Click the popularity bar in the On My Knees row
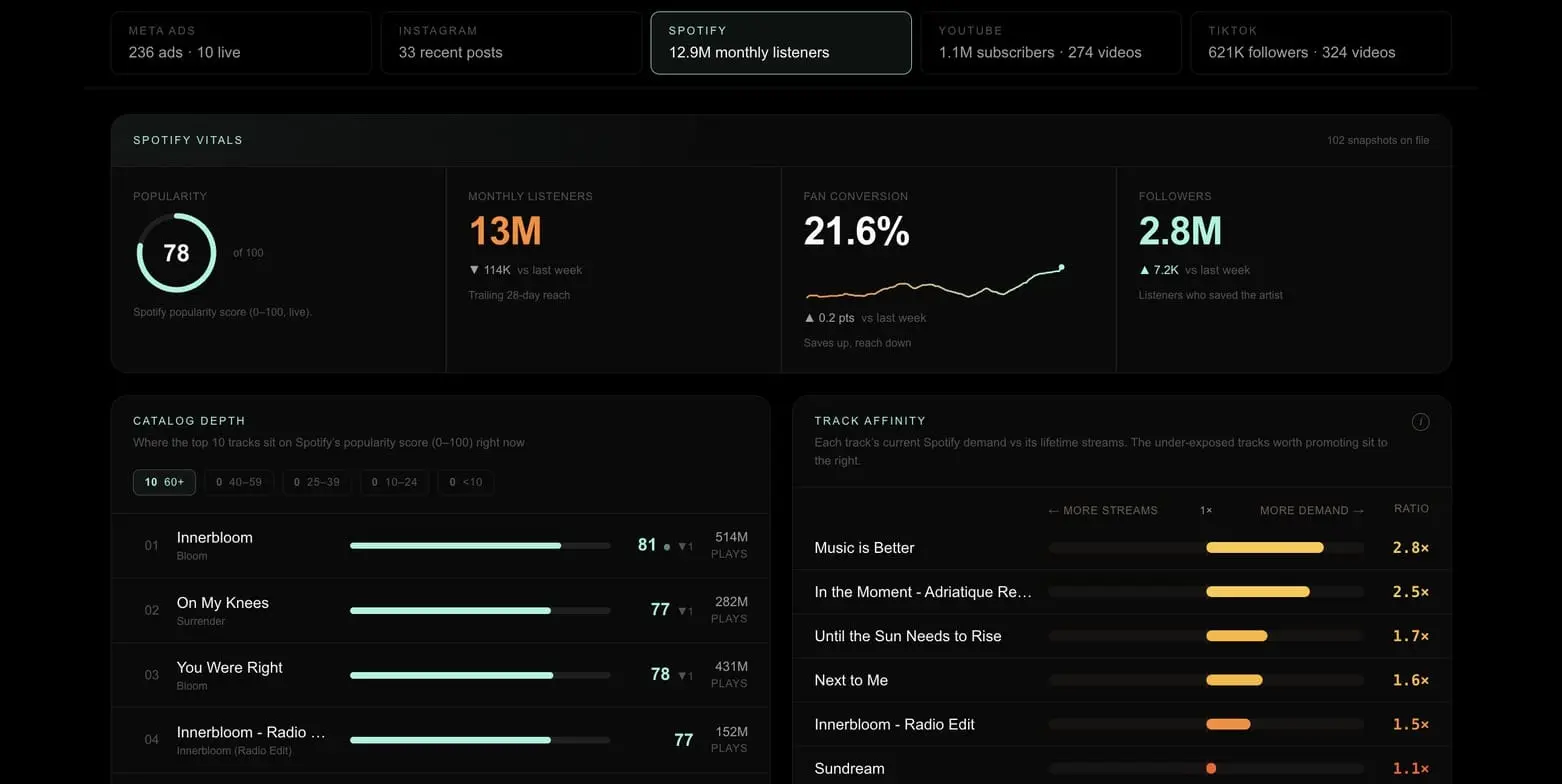This screenshot has height=784, width=1562. (x=480, y=610)
